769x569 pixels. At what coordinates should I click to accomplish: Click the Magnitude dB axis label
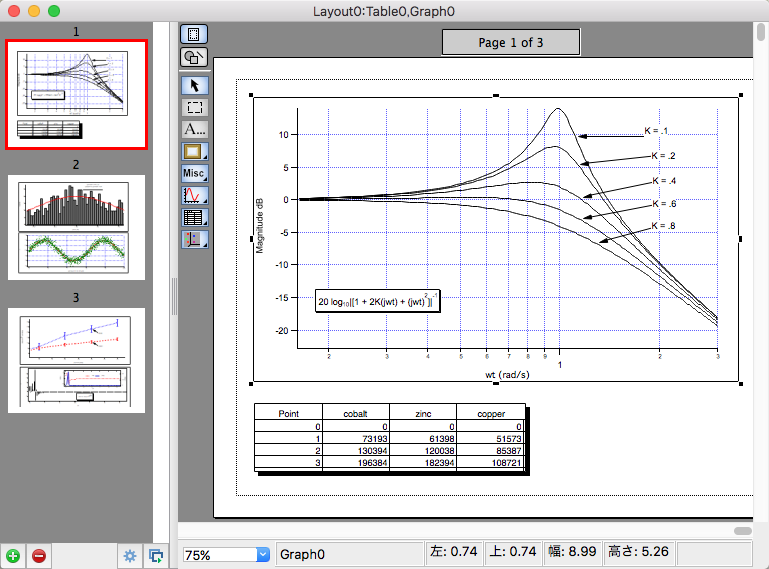coord(259,226)
